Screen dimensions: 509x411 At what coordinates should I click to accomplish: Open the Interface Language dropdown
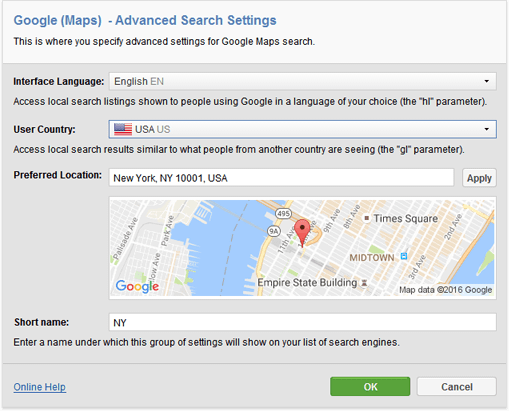click(x=302, y=81)
